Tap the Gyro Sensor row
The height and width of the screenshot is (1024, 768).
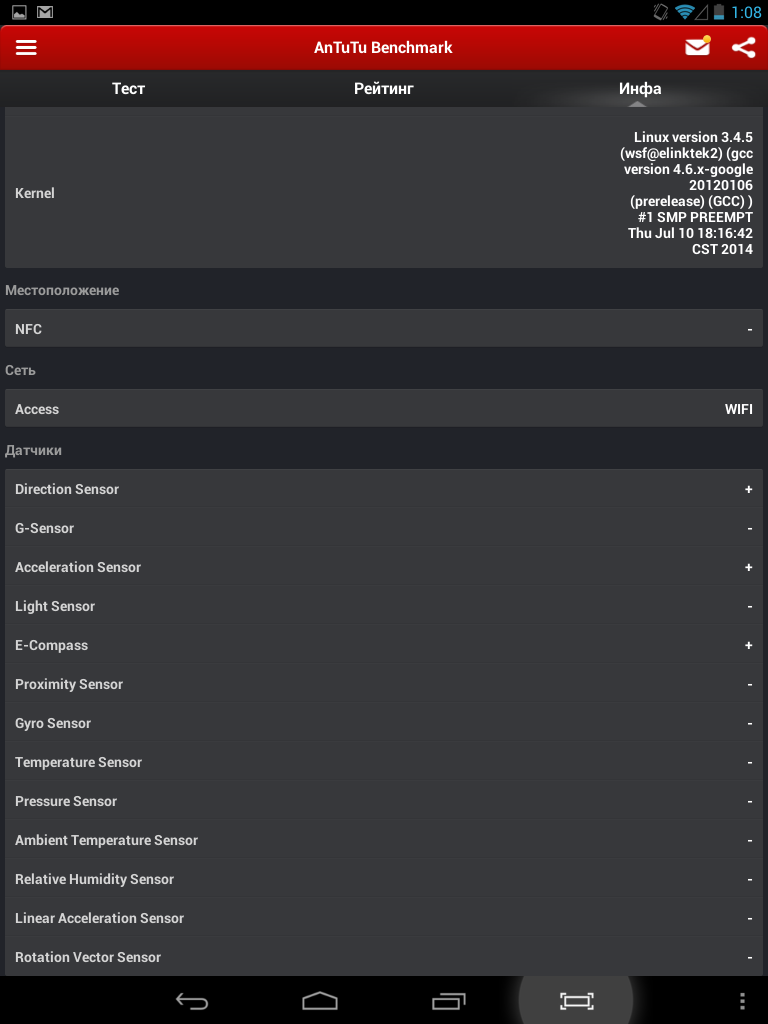[x=384, y=723]
